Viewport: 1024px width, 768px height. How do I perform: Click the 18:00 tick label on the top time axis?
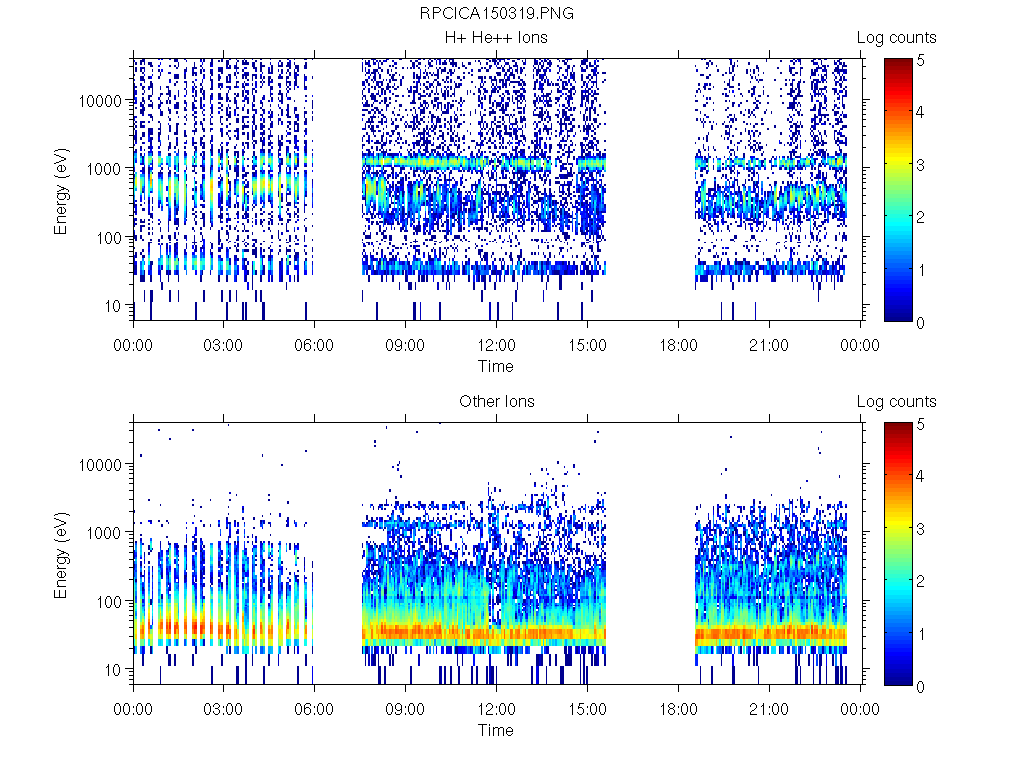pos(678,346)
